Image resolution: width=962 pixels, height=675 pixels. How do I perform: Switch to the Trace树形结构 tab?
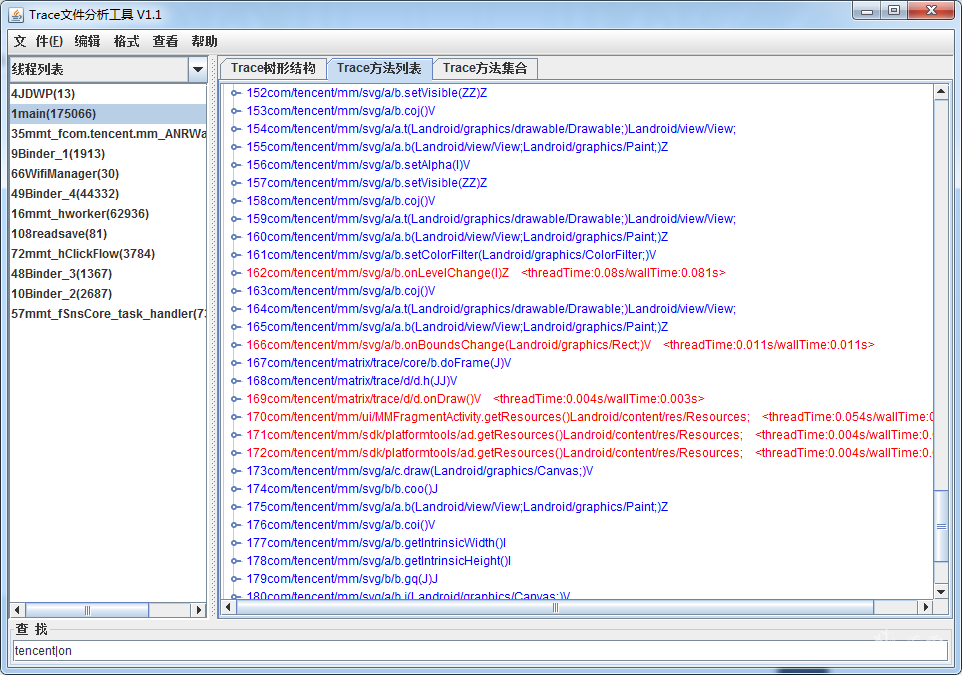(273, 68)
